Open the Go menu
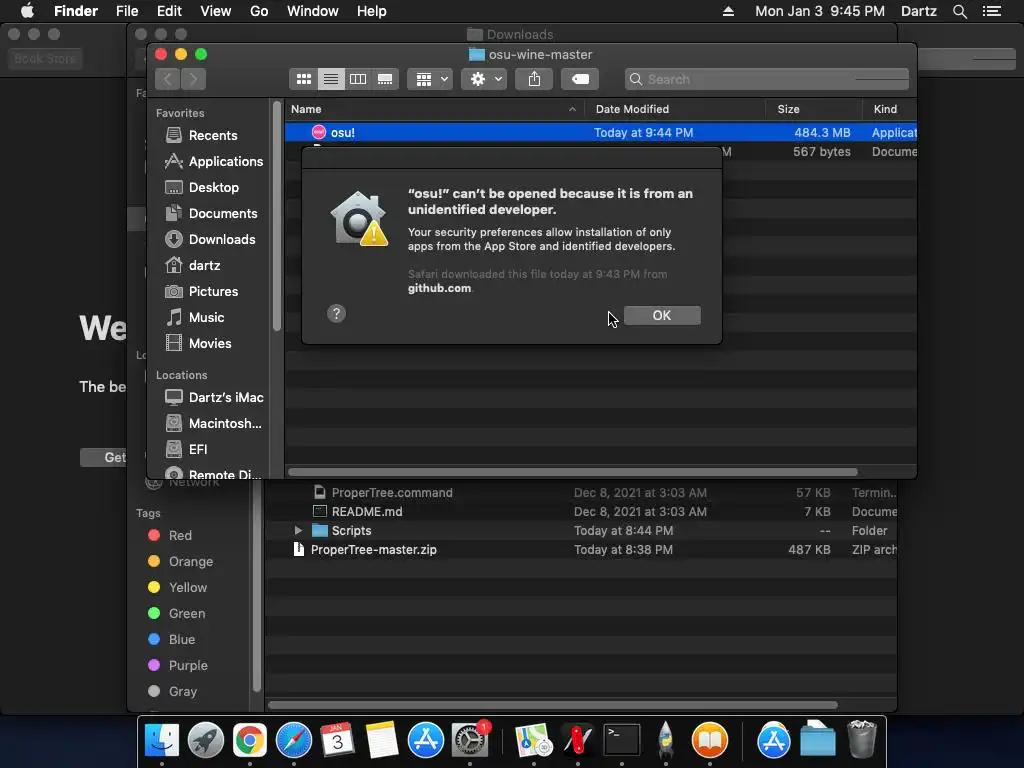Viewport: 1024px width, 768px height. tap(259, 11)
